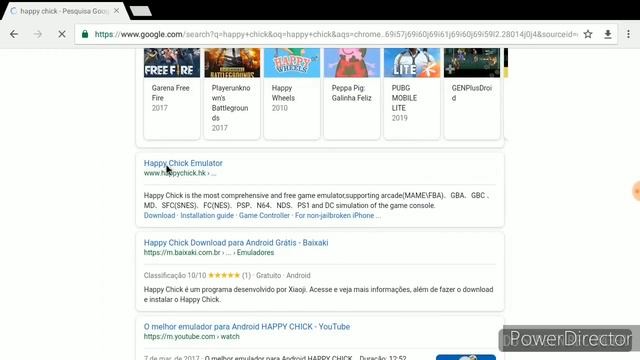Select the Peppa Pig: Galinha Feliz card title

[351, 93]
